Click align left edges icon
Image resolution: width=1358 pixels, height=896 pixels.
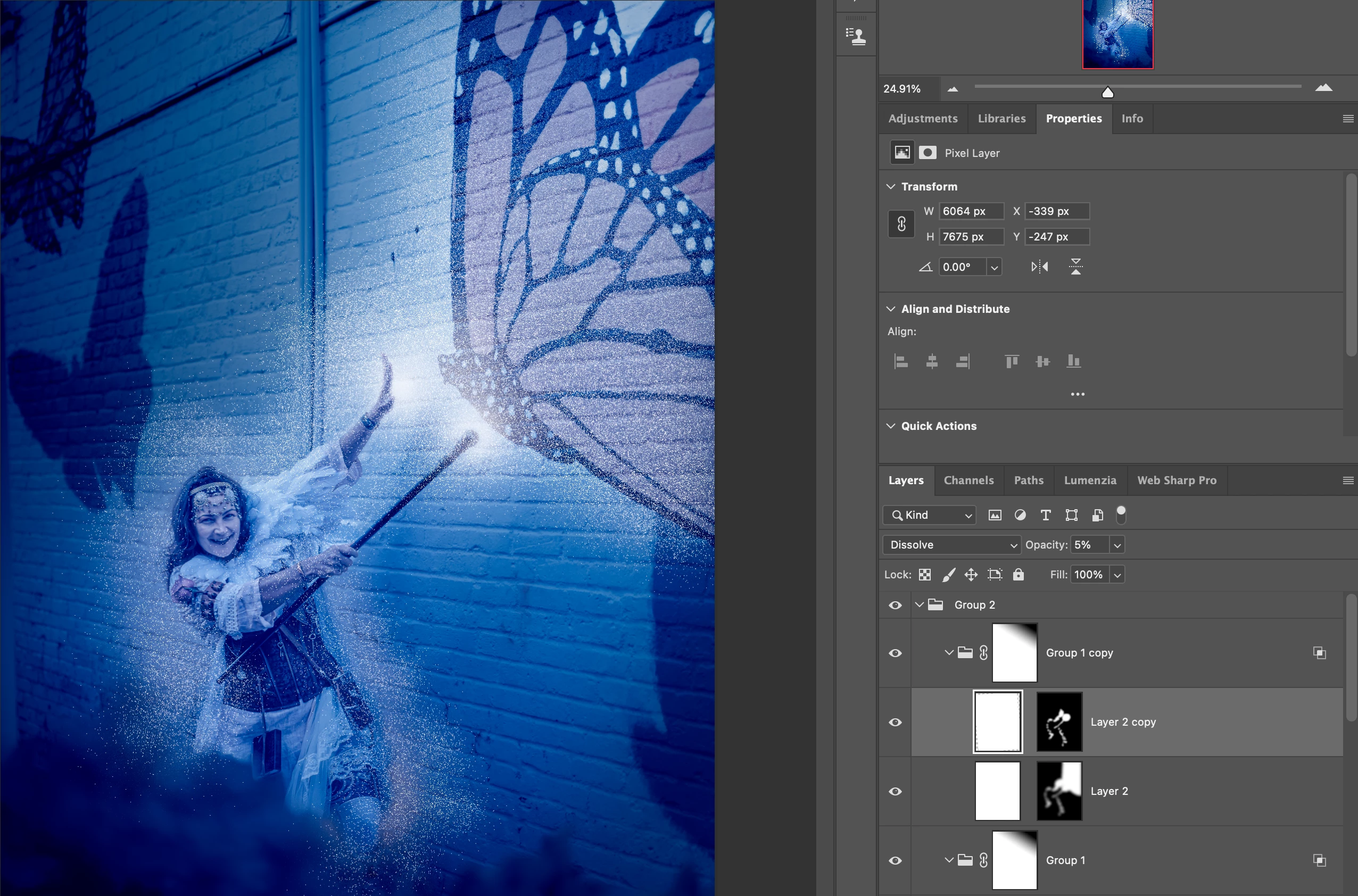(901, 362)
